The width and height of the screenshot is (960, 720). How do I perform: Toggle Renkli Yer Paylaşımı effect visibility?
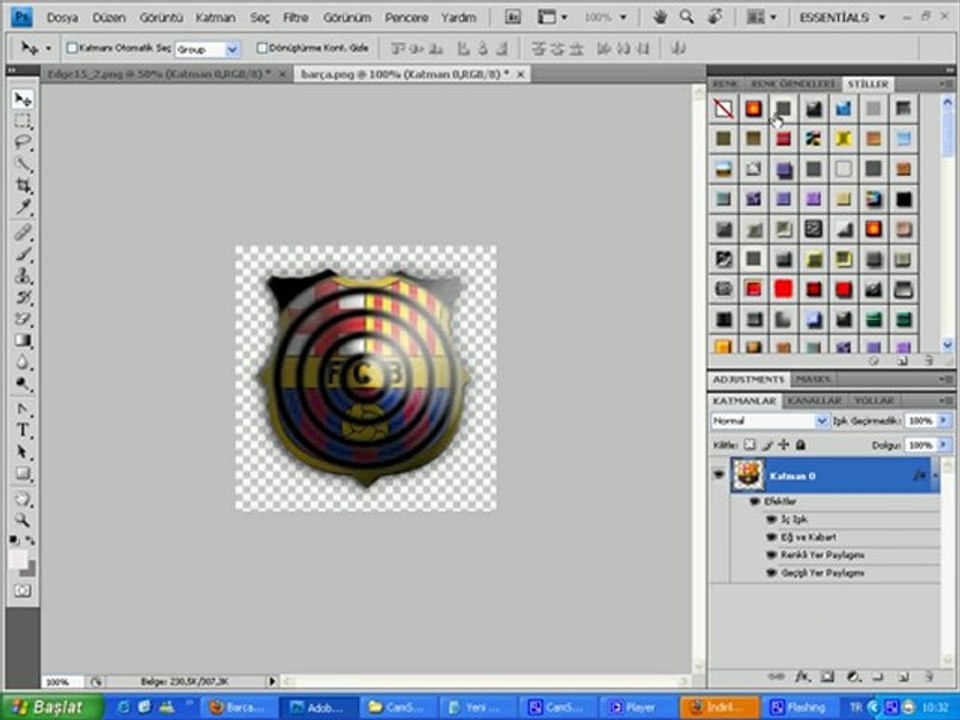click(771, 555)
